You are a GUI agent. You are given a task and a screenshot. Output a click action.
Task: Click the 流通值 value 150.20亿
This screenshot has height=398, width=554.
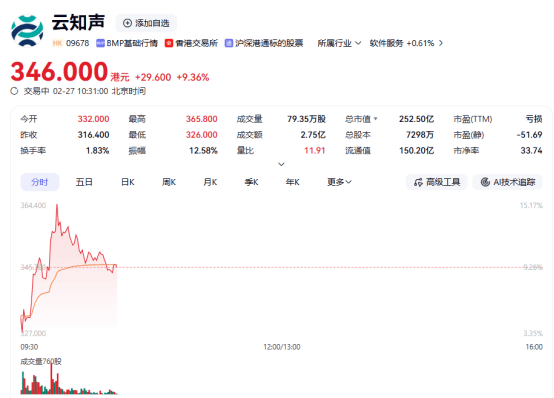[x=416, y=151]
